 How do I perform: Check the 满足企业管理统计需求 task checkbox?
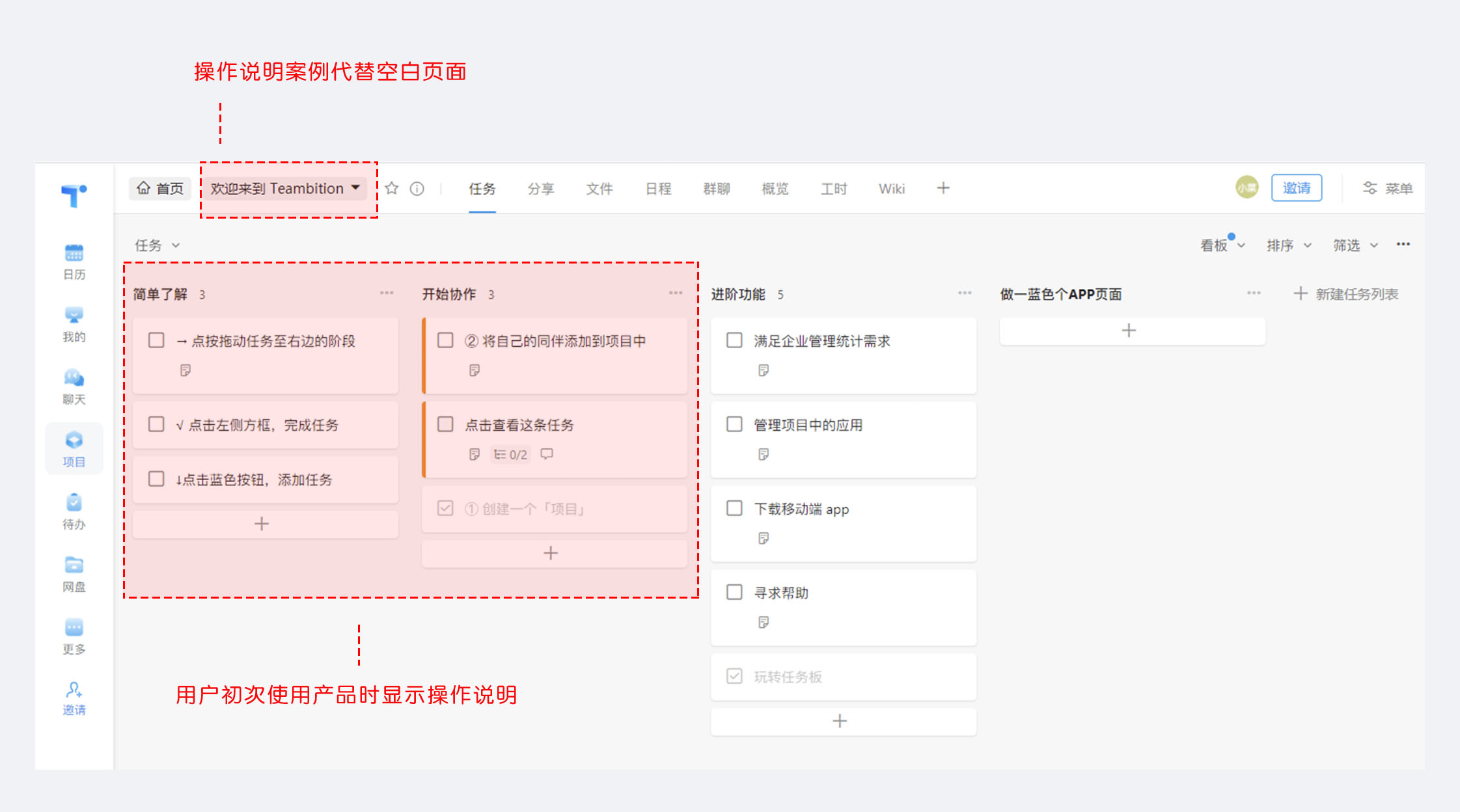click(x=734, y=340)
